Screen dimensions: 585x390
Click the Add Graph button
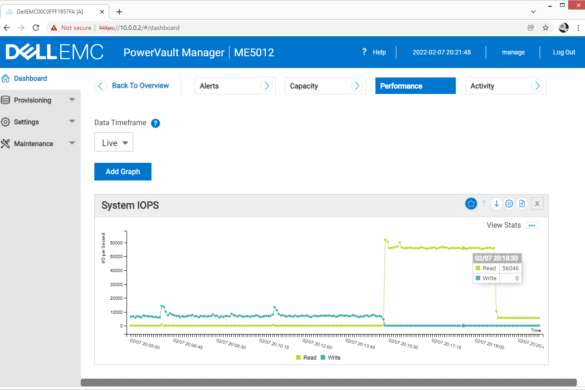123,172
